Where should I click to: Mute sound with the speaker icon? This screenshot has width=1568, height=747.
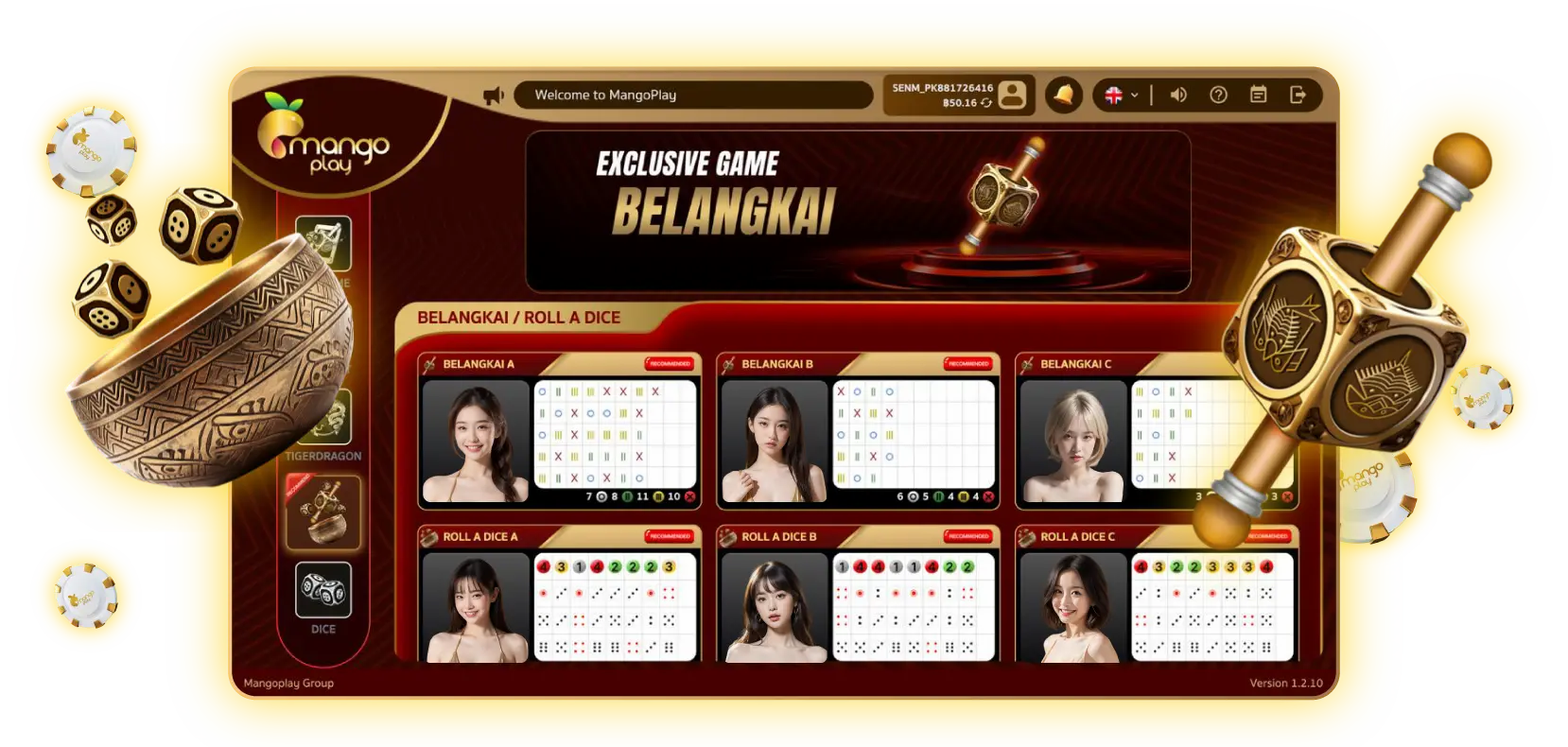click(1178, 95)
